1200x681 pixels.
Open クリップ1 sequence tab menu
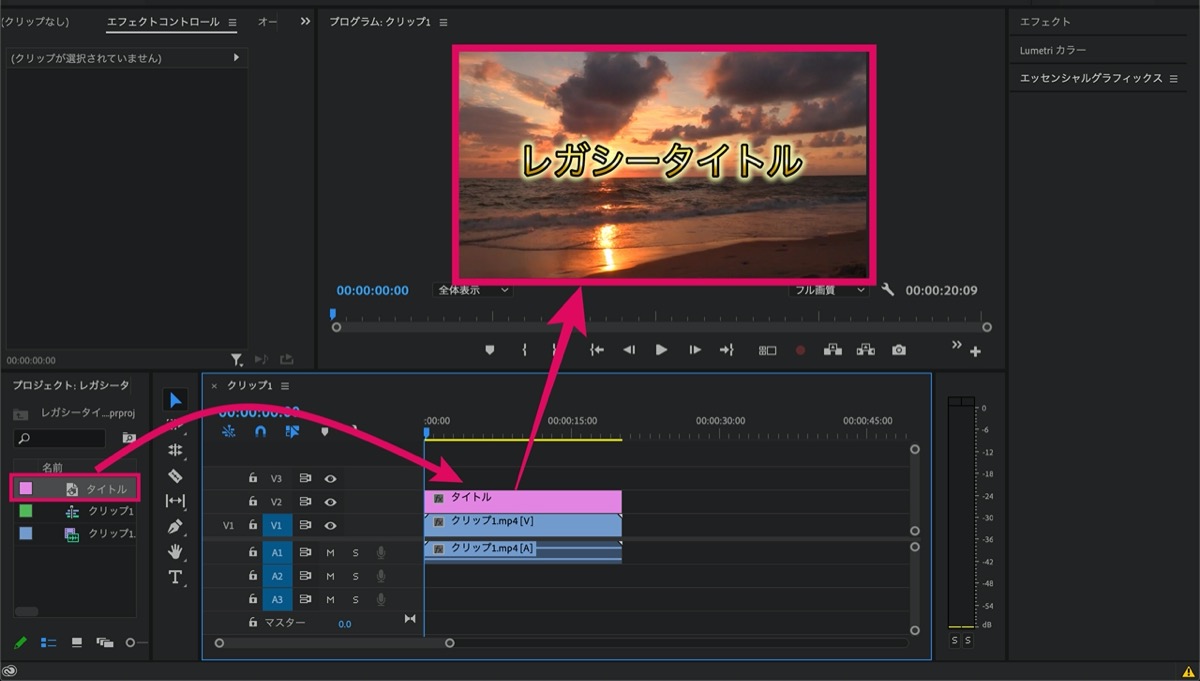285,386
